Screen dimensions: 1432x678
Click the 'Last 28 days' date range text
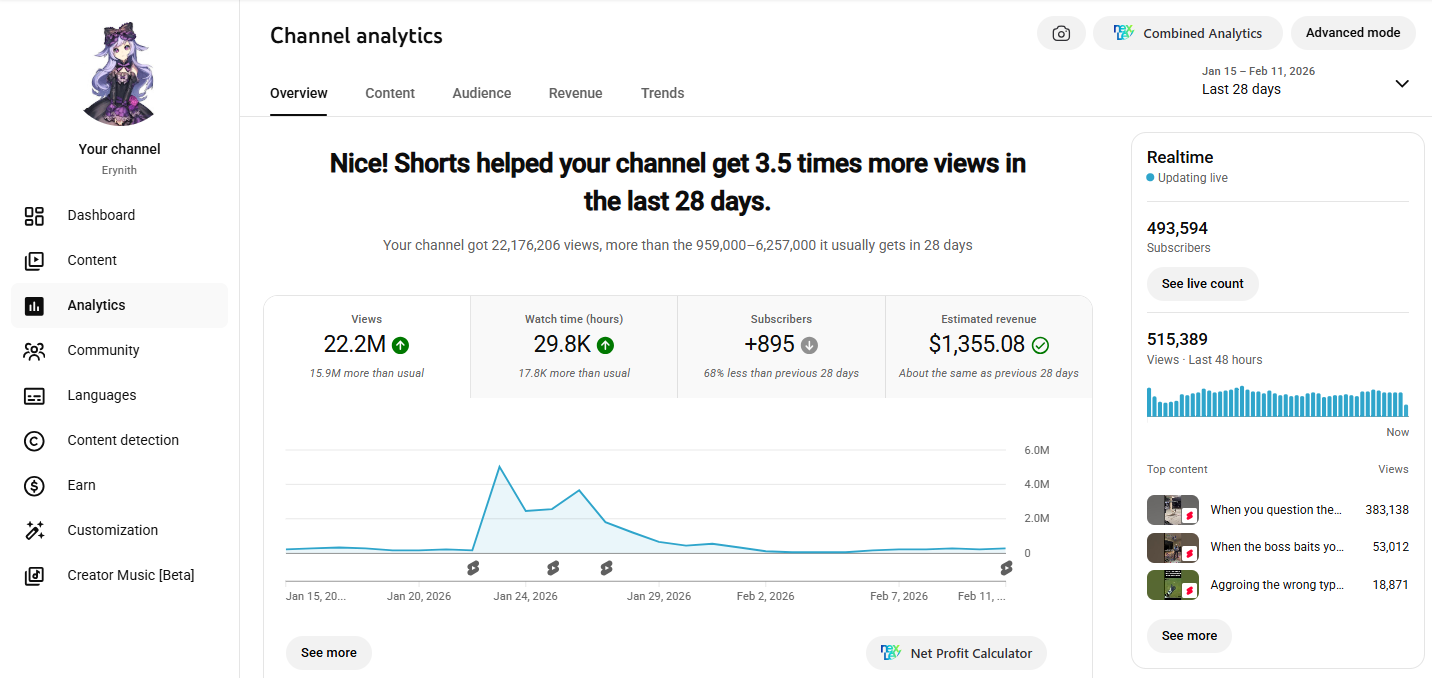pyautogui.click(x=1241, y=89)
